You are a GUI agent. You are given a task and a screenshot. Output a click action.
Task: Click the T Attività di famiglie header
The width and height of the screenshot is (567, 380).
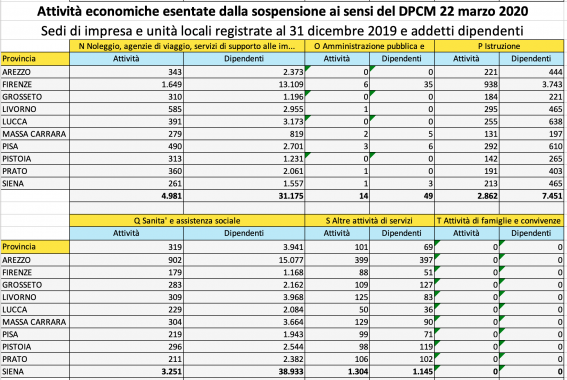(499, 221)
